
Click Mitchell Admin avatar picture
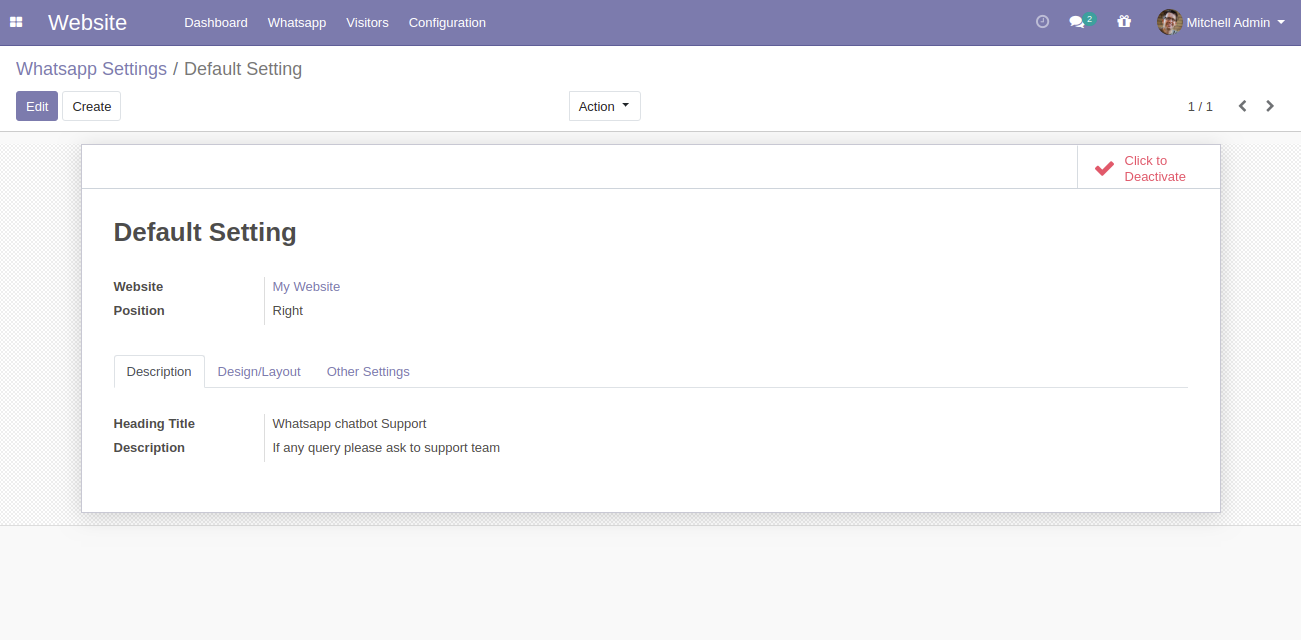(1169, 22)
